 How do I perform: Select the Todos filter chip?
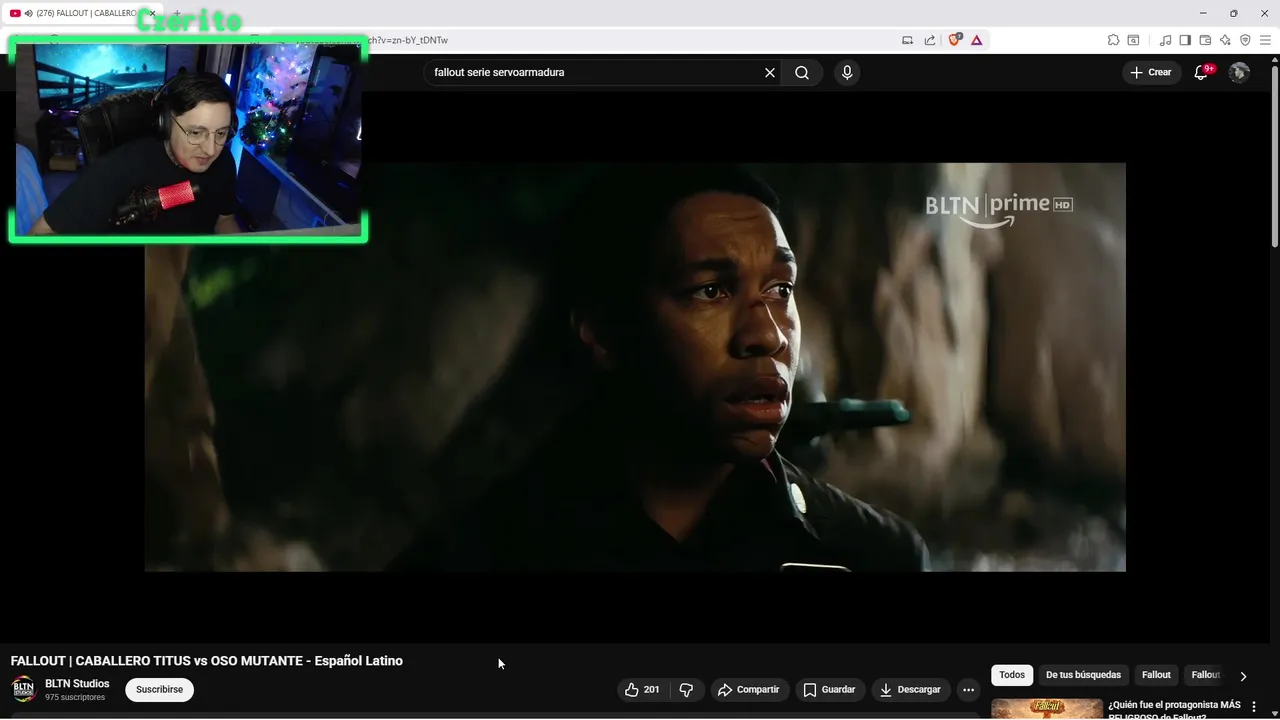[x=1012, y=675]
